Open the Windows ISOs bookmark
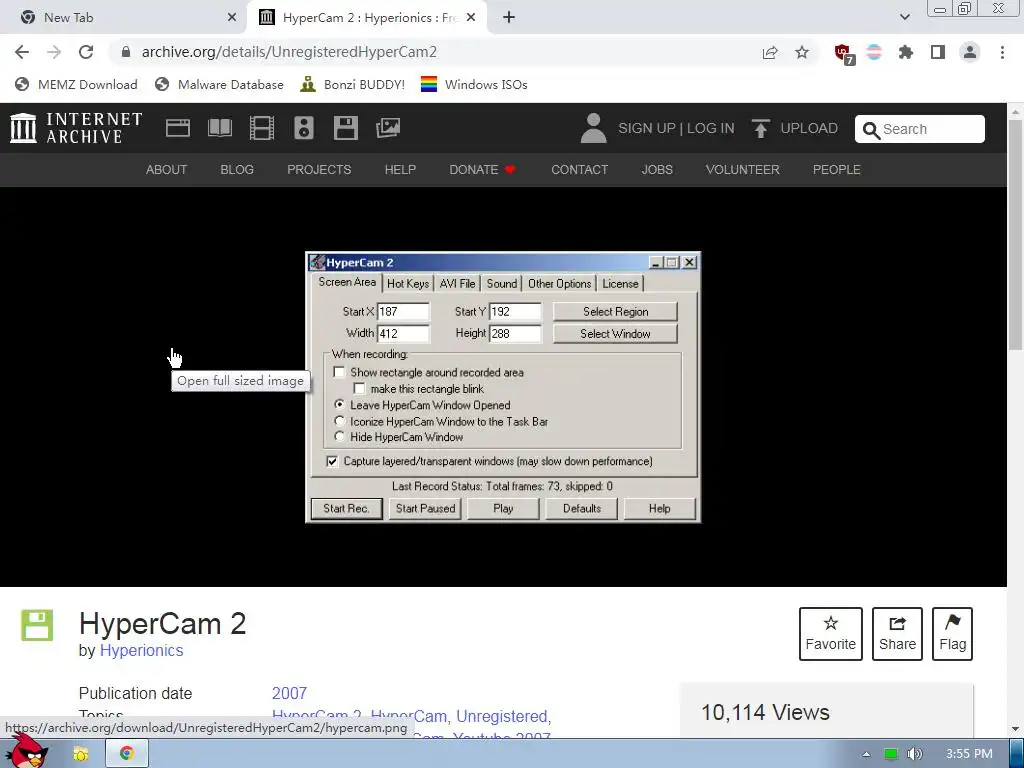The width and height of the screenshot is (1024, 768). (474, 84)
